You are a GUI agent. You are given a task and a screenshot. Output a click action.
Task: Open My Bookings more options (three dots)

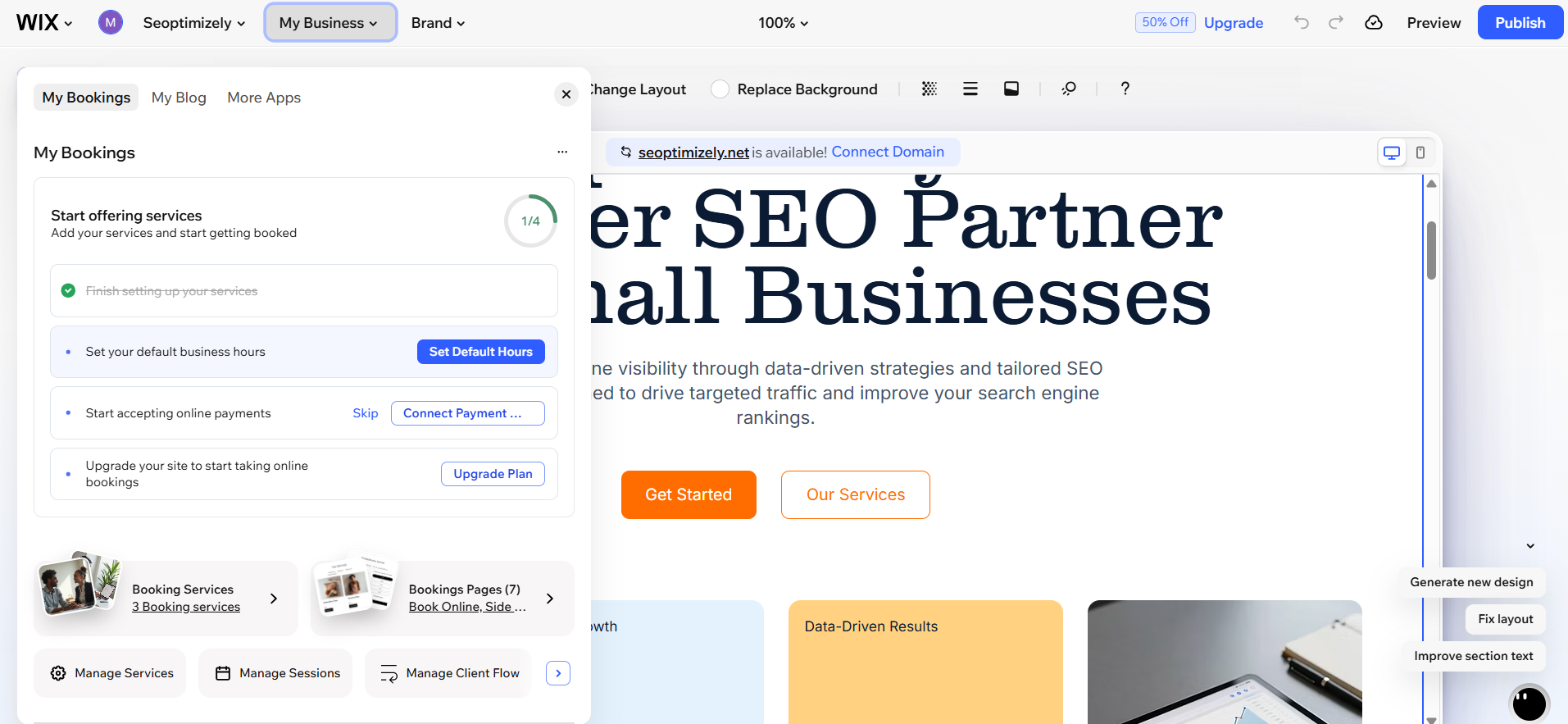pyautogui.click(x=562, y=152)
